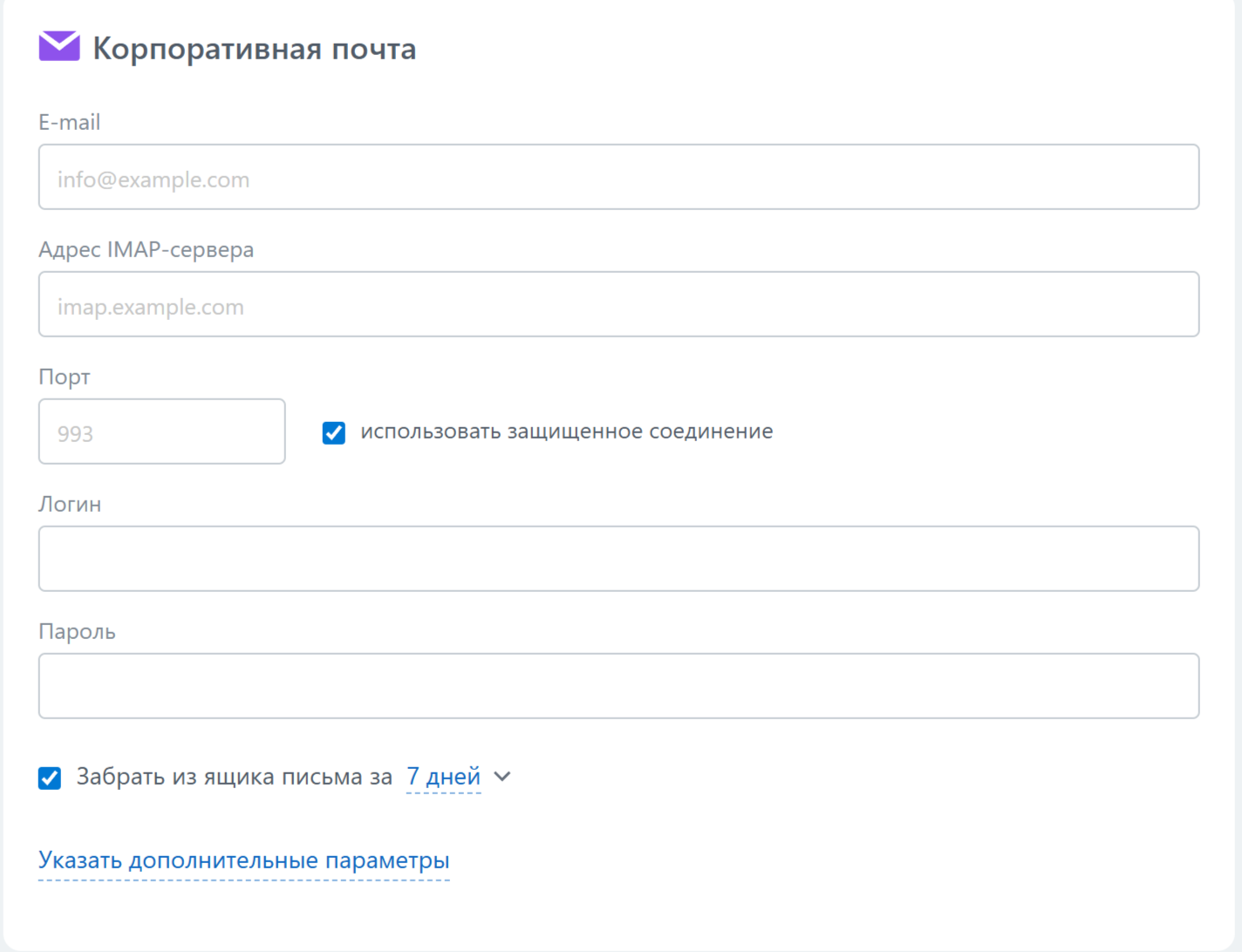The width and height of the screenshot is (1242, 952).
Task: Click the E-mail field label
Action: [69, 122]
